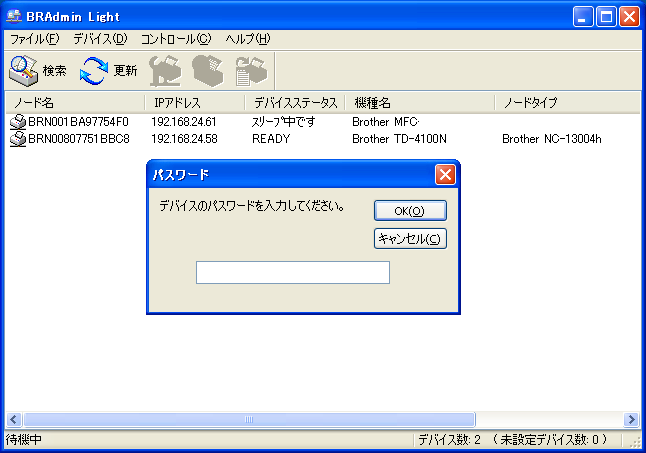This screenshot has height=453, width=646.
Task: Click the 検索 search toolbar icon
Action: click(x=24, y=70)
